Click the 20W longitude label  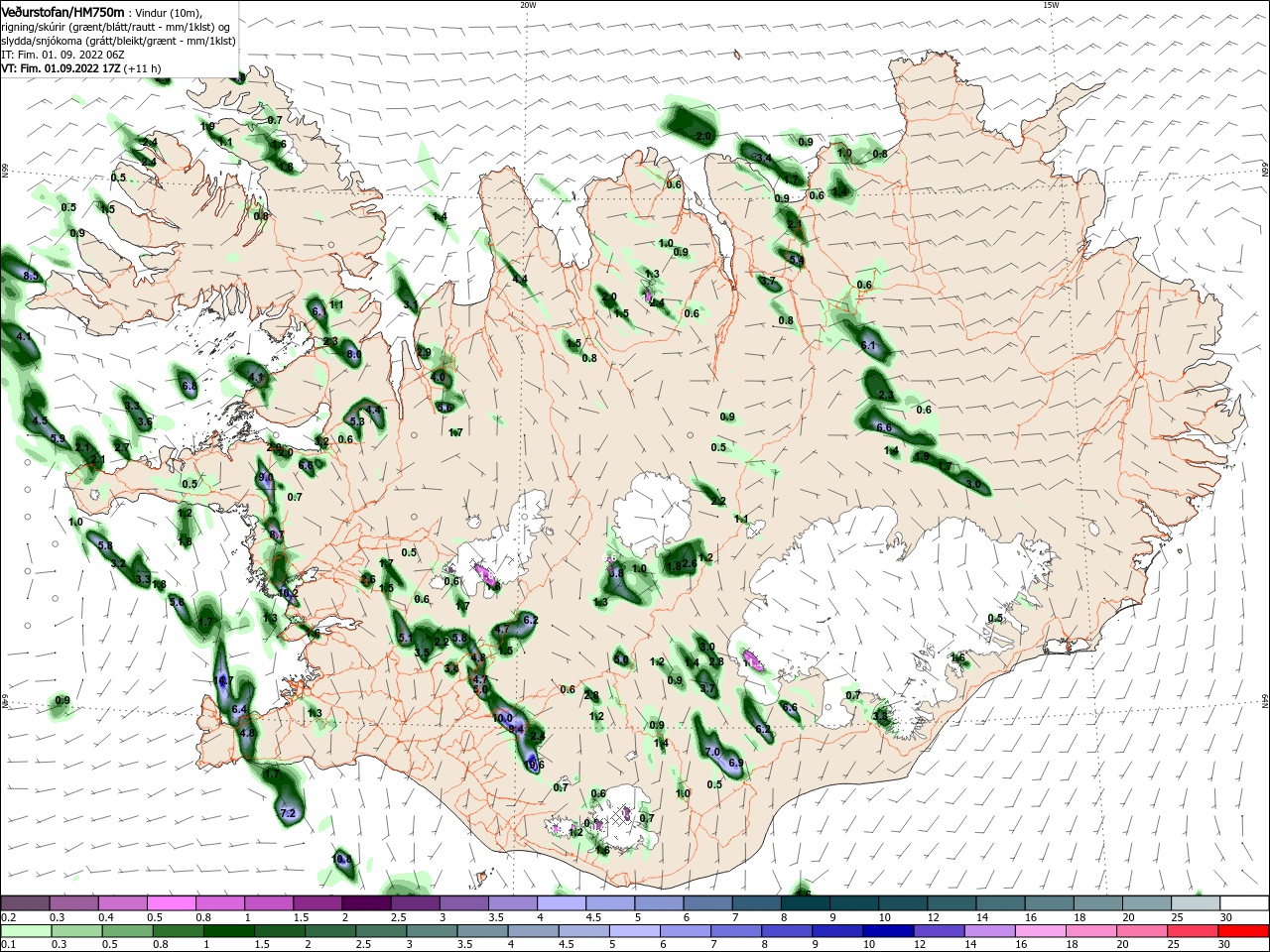528,5
